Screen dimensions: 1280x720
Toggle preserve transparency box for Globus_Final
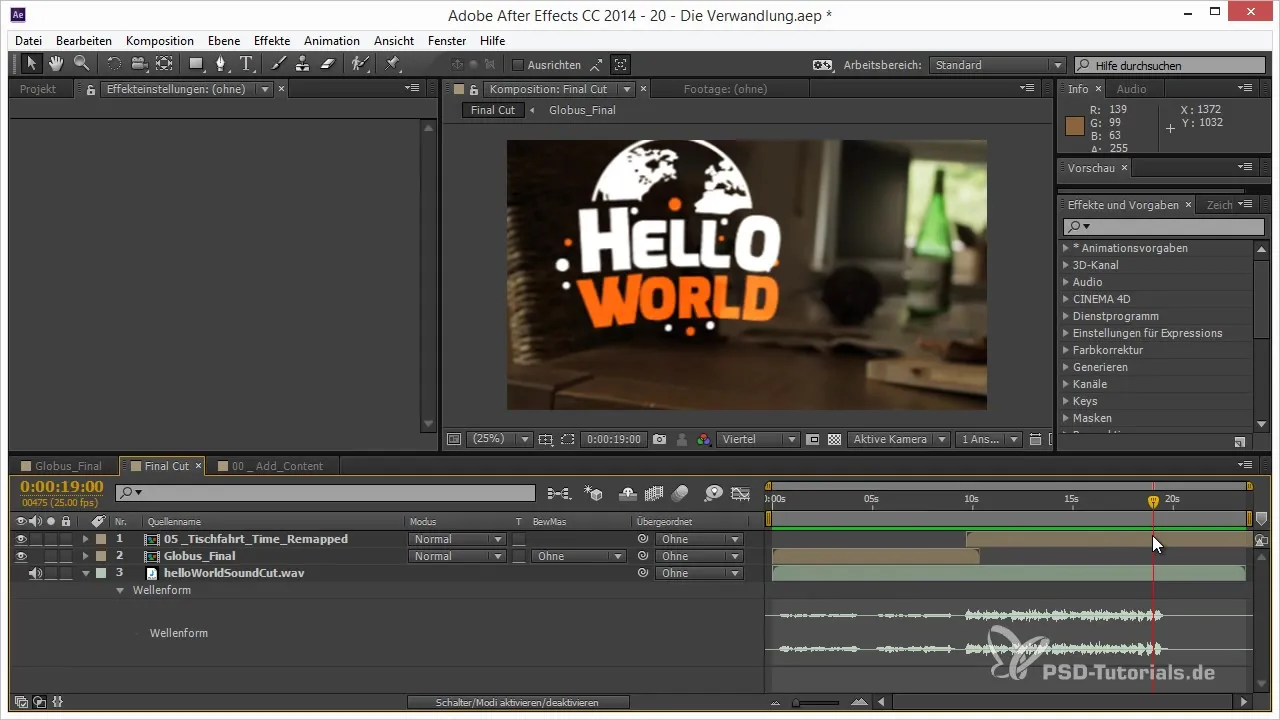coord(519,556)
